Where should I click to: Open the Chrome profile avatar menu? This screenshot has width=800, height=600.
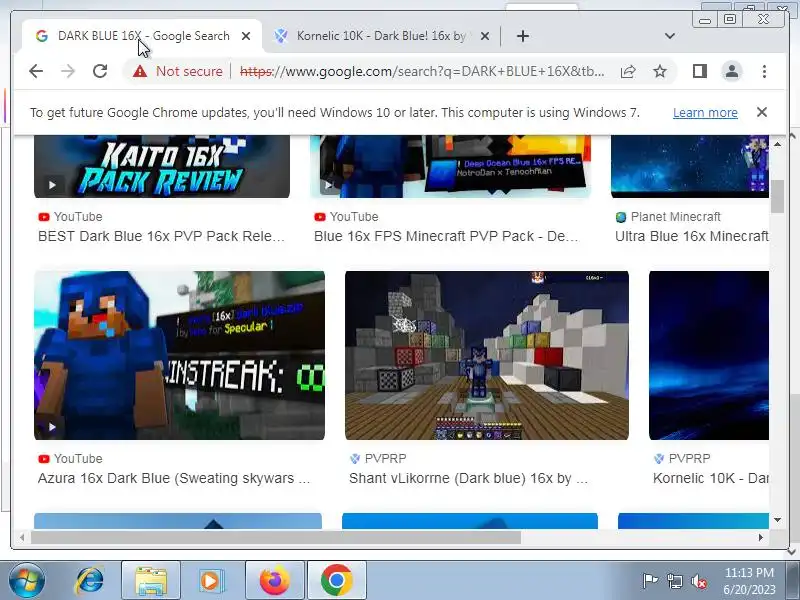[732, 71]
